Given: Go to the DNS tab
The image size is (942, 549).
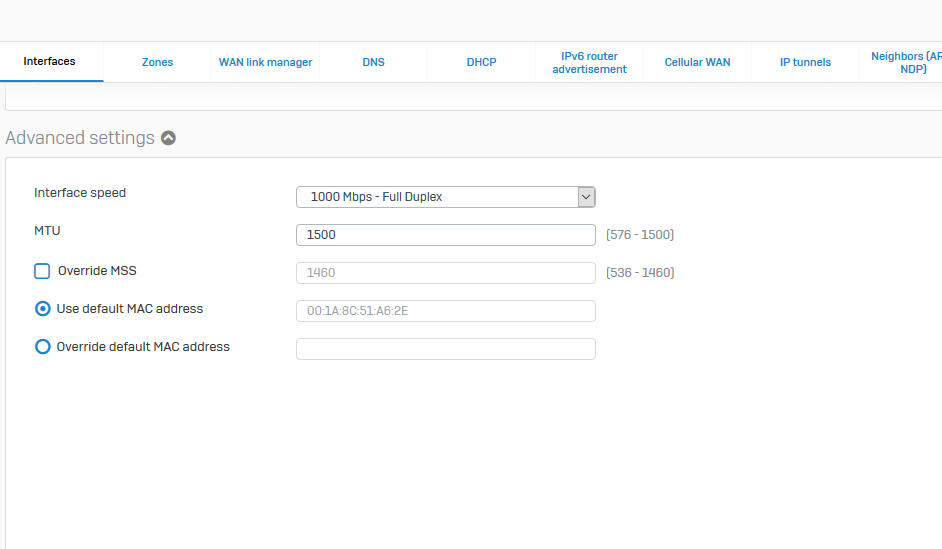Looking at the screenshot, I should coord(373,62).
